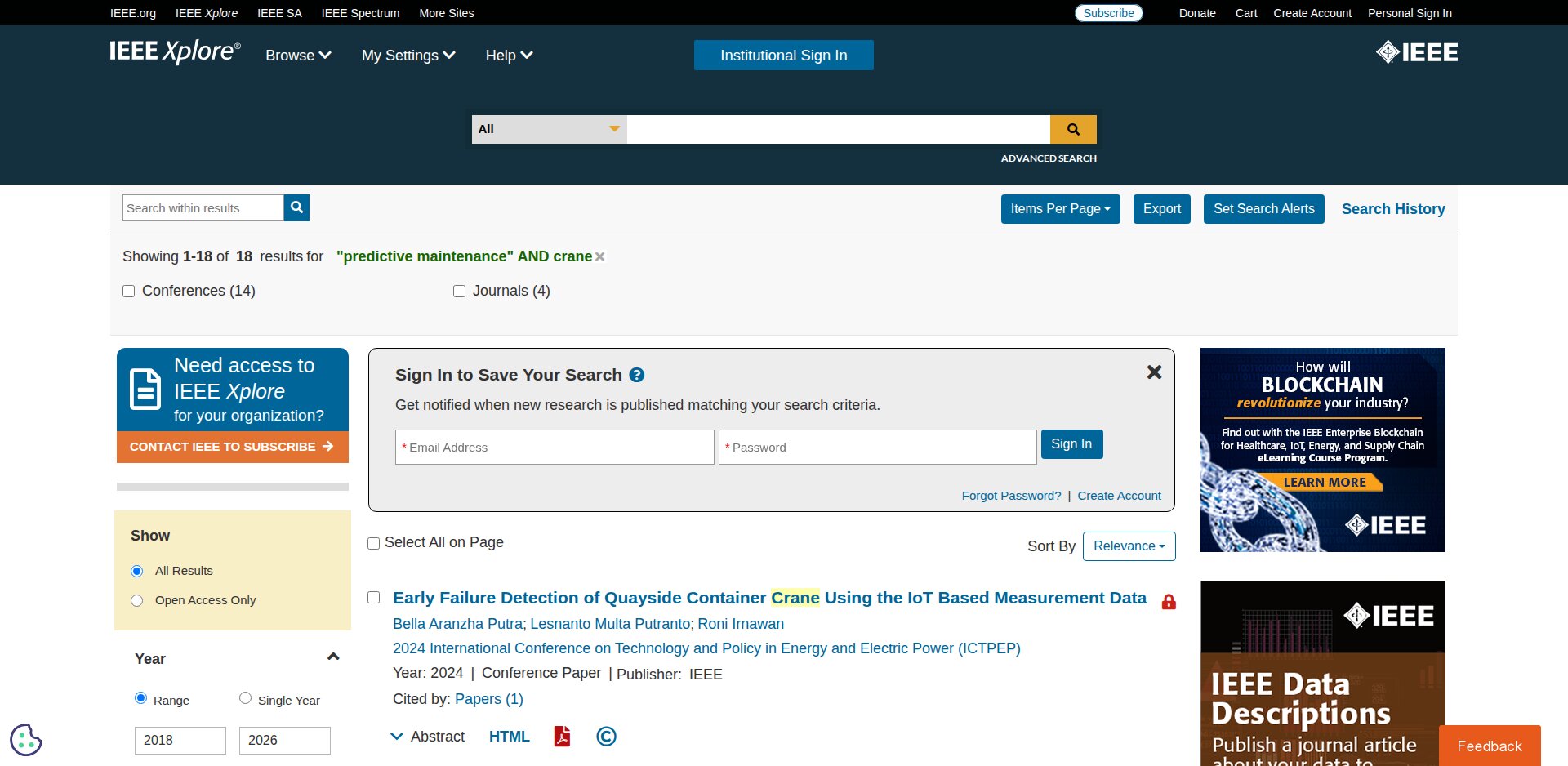Open author Roni Irnawan
The image size is (1568, 766).
(741, 624)
